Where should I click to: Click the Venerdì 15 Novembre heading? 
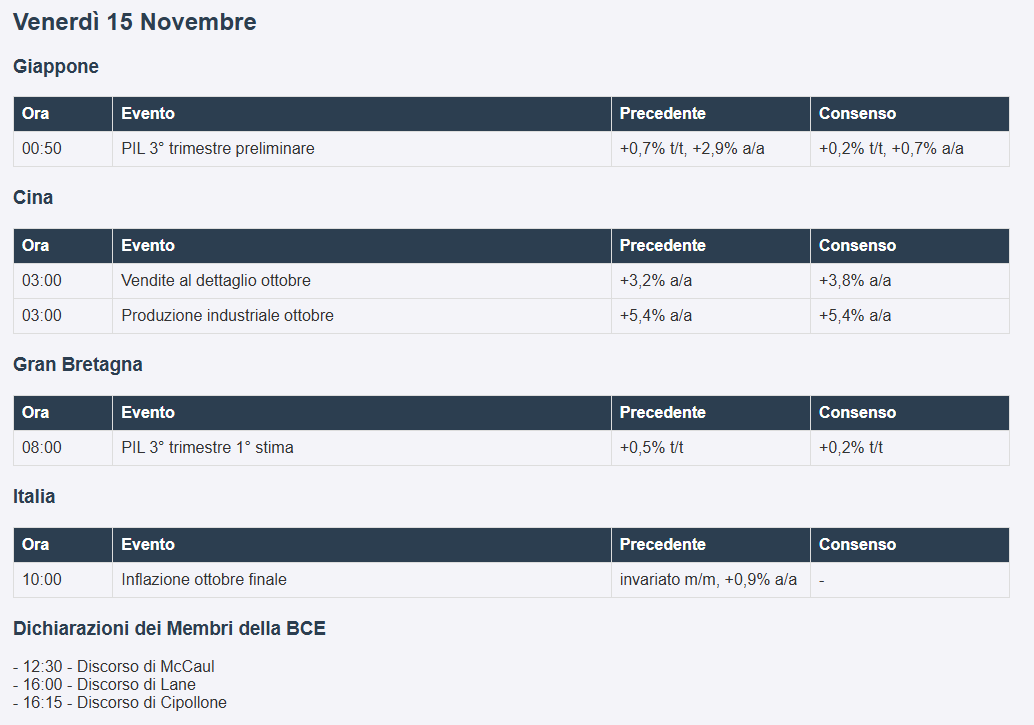(135, 22)
